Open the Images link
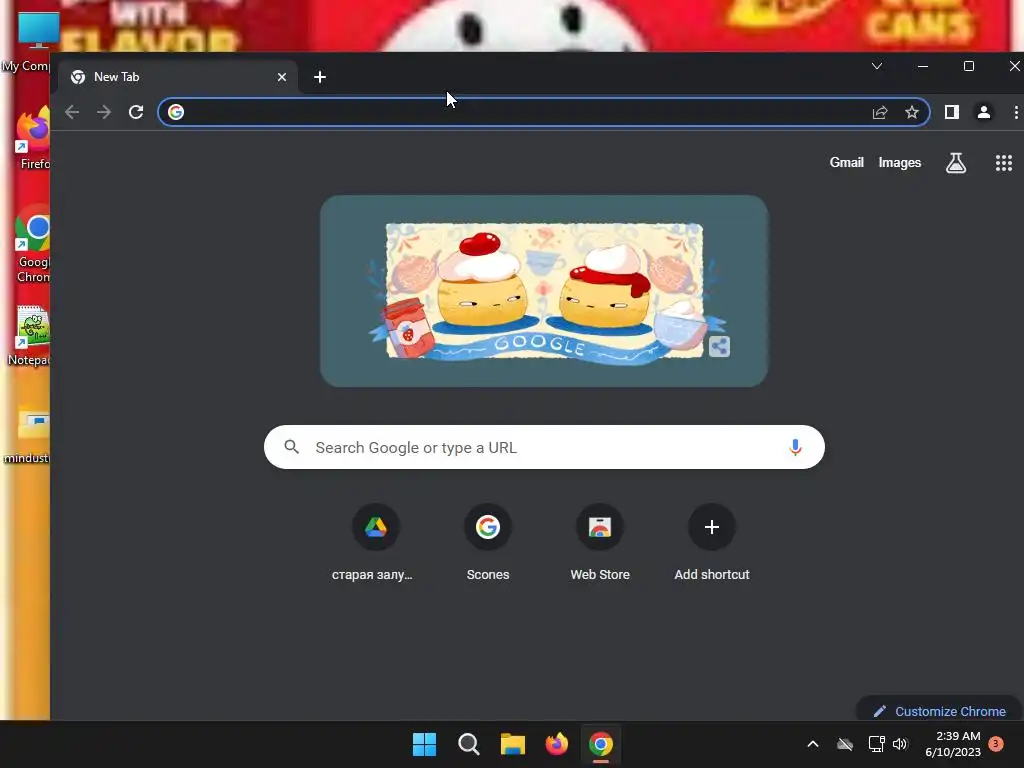This screenshot has width=1024, height=768. [x=899, y=163]
